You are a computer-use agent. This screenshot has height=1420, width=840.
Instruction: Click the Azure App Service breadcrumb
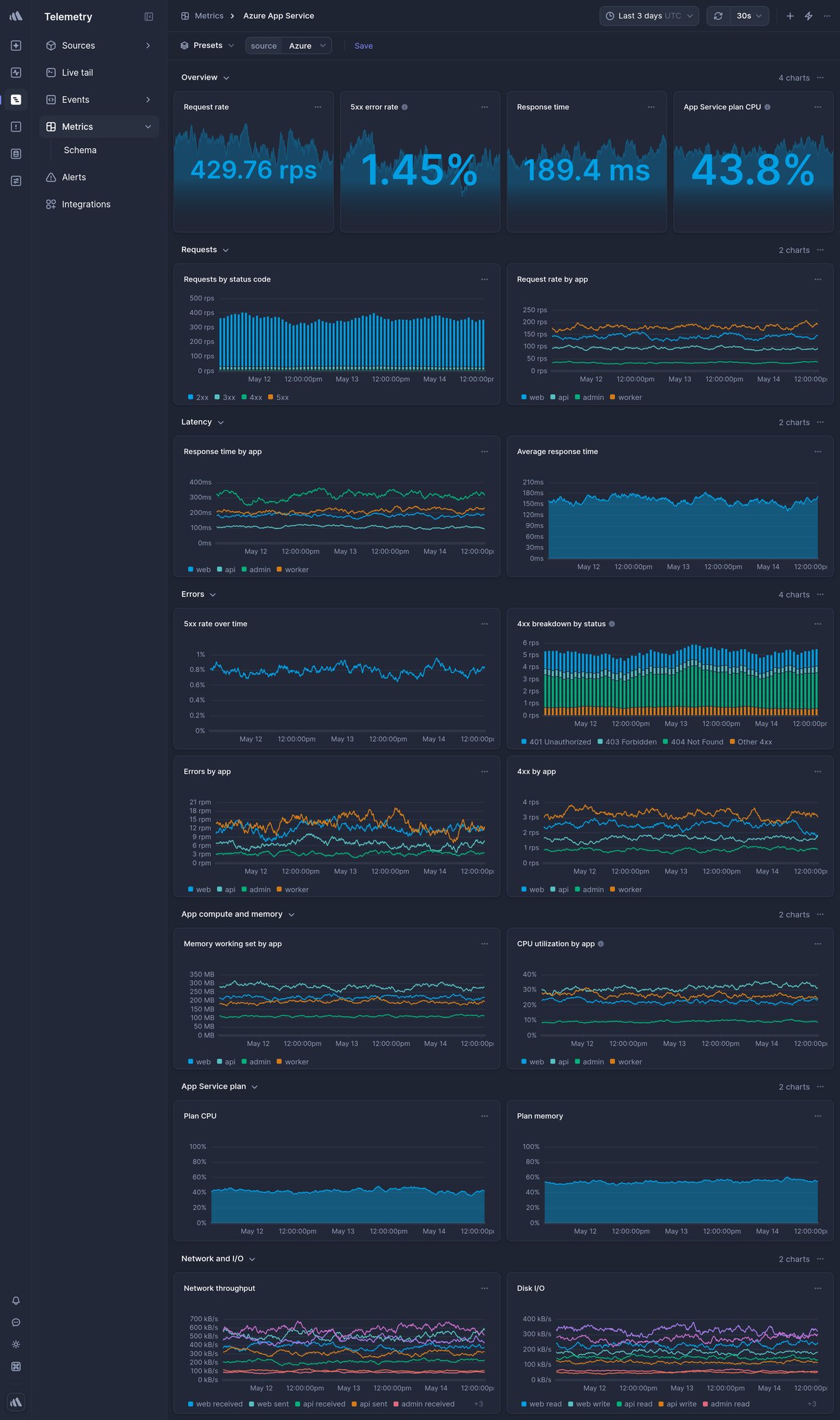(279, 16)
